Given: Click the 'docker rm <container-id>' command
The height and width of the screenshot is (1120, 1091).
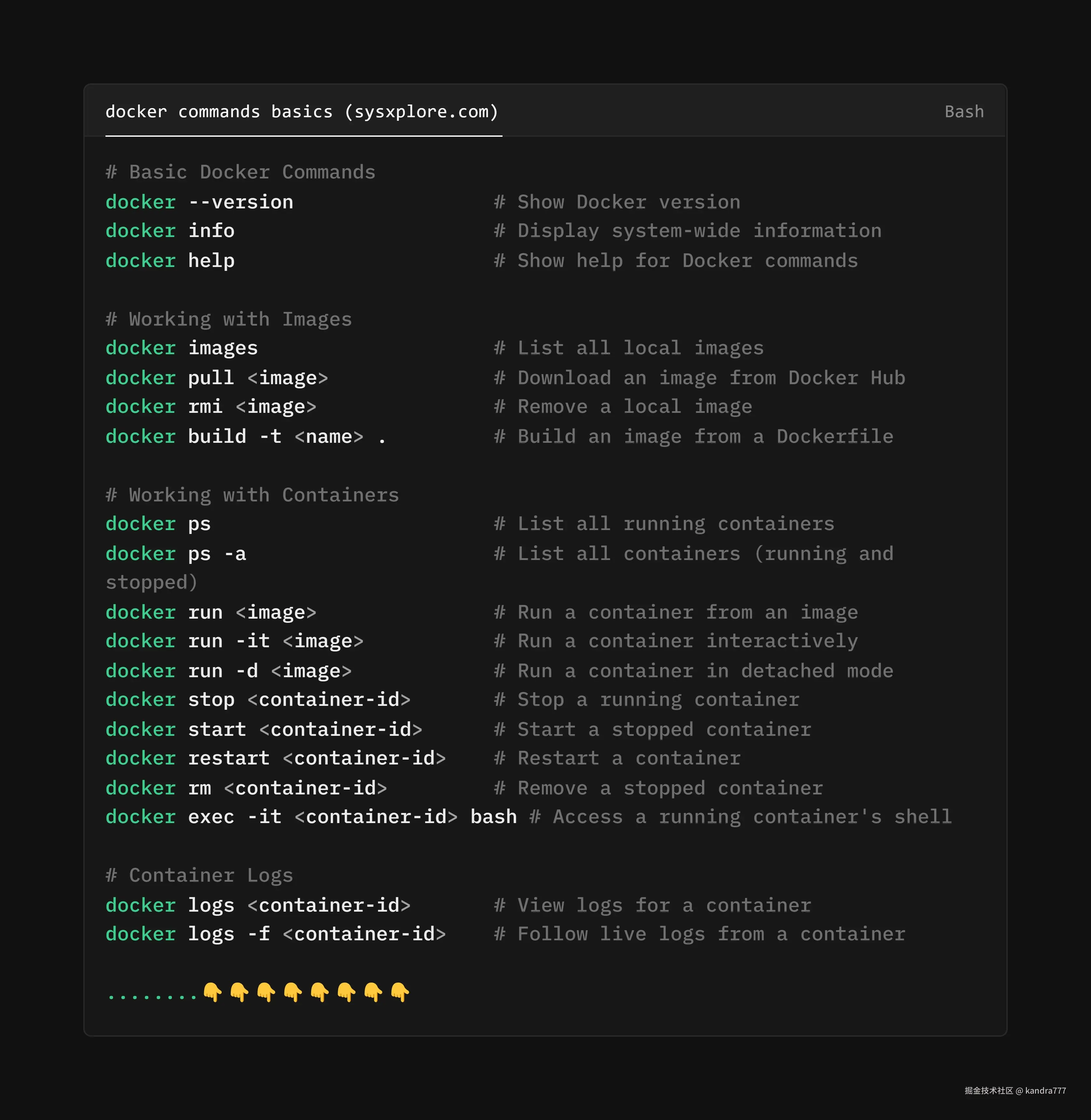Looking at the screenshot, I should pos(246,788).
